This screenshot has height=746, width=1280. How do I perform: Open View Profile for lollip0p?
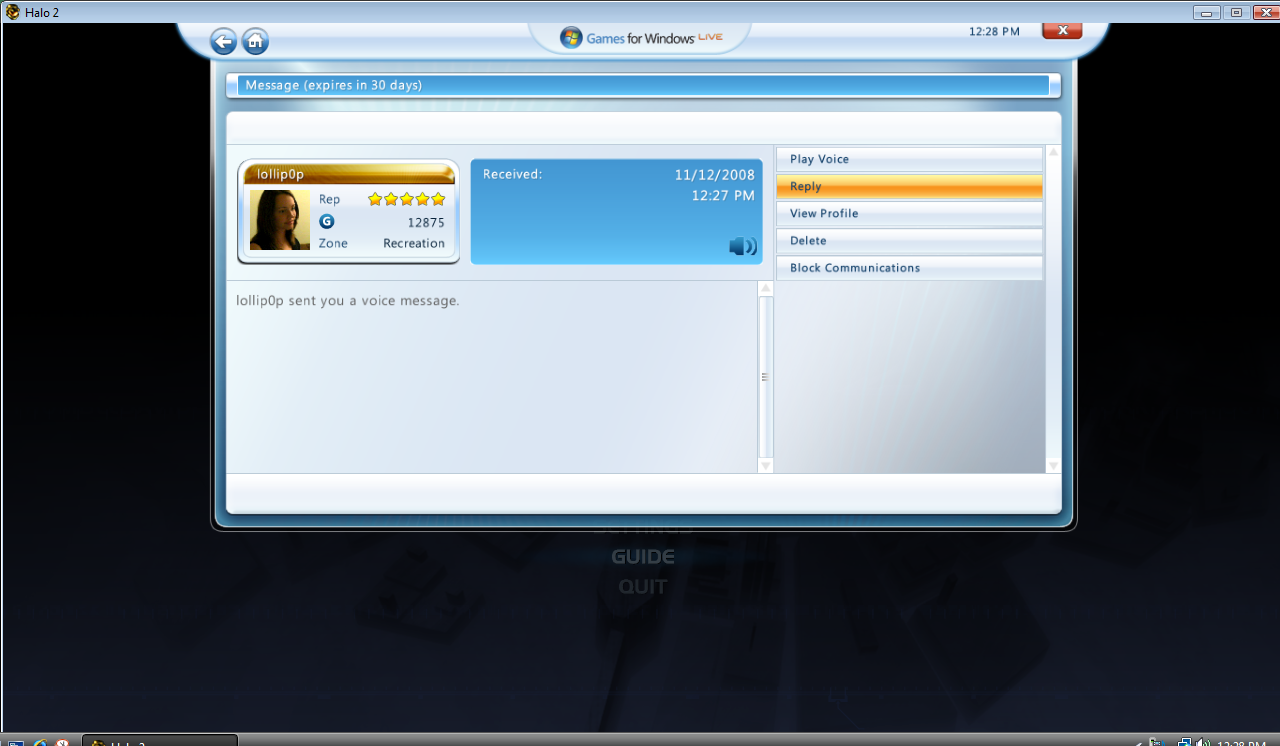pyautogui.click(x=909, y=213)
